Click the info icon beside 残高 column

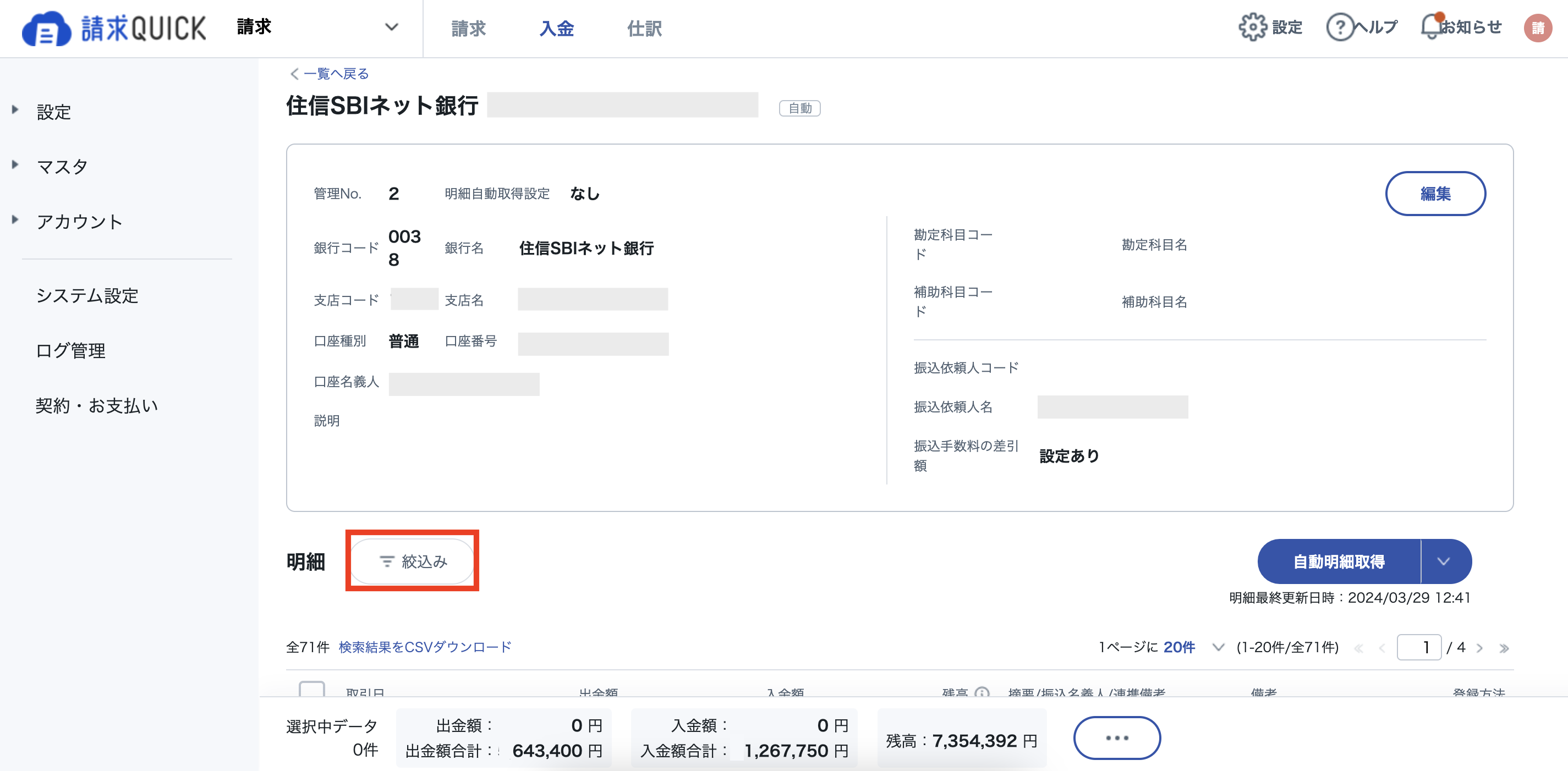[x=981, y=692]
